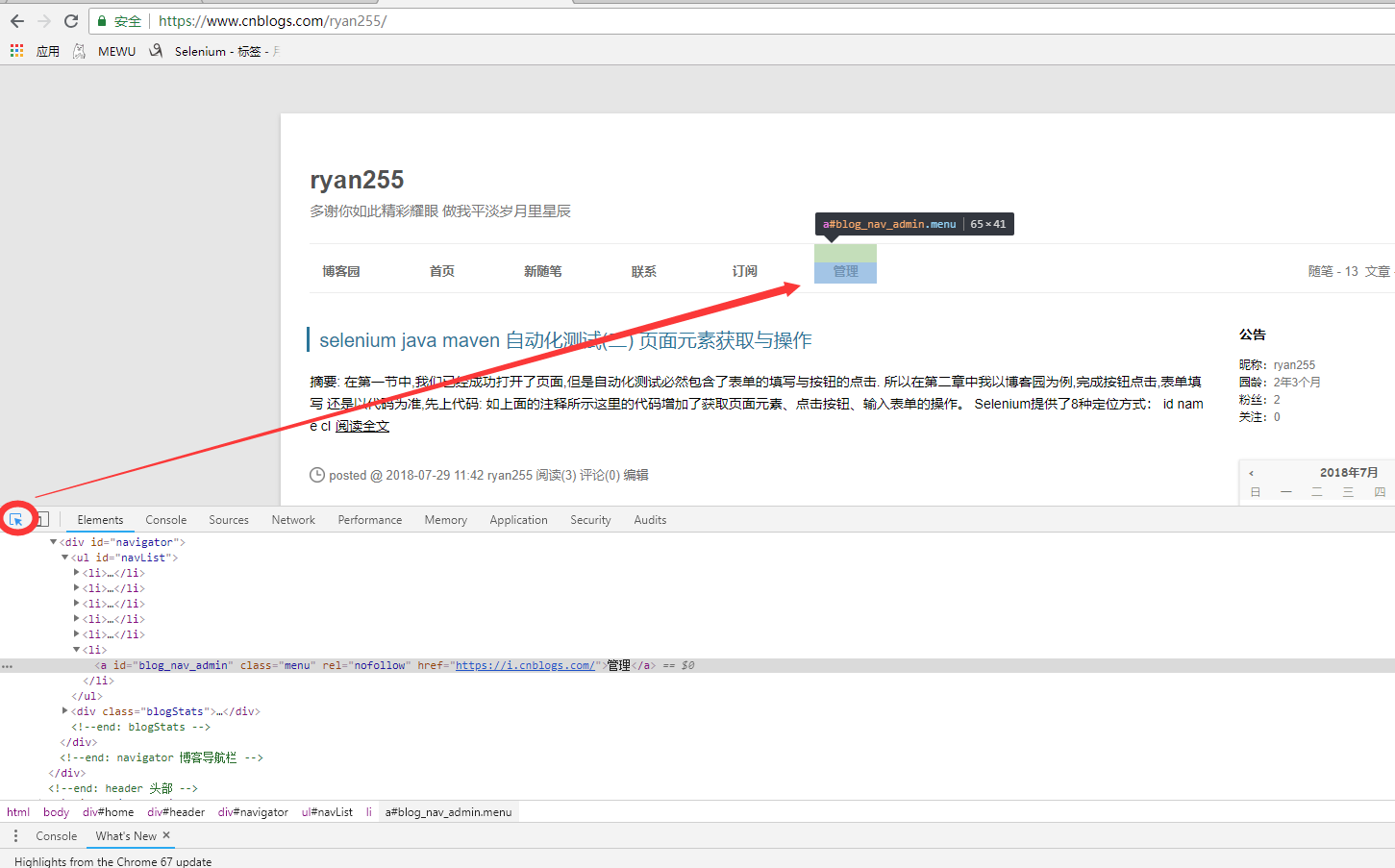Open the highlighted 管理 admin link
Viewport: 1395px width, 868px height.
pyautogui.click(x=846, y=272)
